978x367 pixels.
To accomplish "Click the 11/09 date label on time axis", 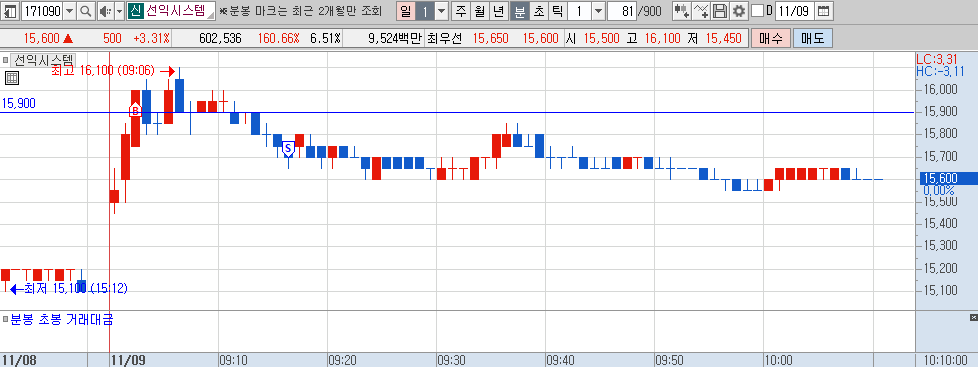I will (x=127, y=360).
